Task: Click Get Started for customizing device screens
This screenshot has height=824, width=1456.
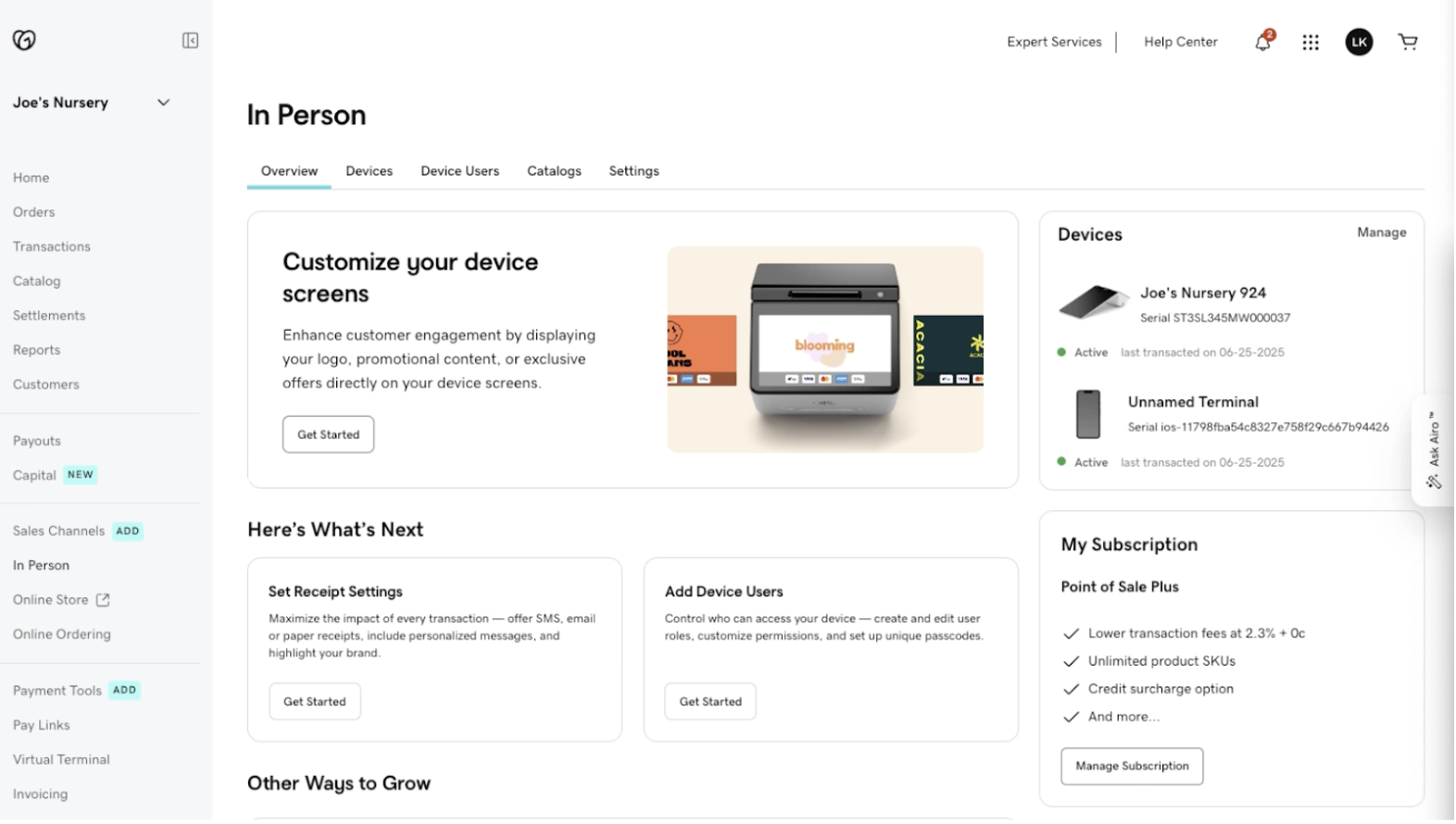Action: [329, 435]
